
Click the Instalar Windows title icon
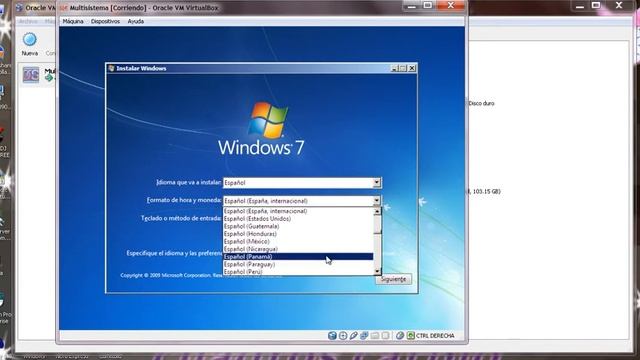(111, 68)
